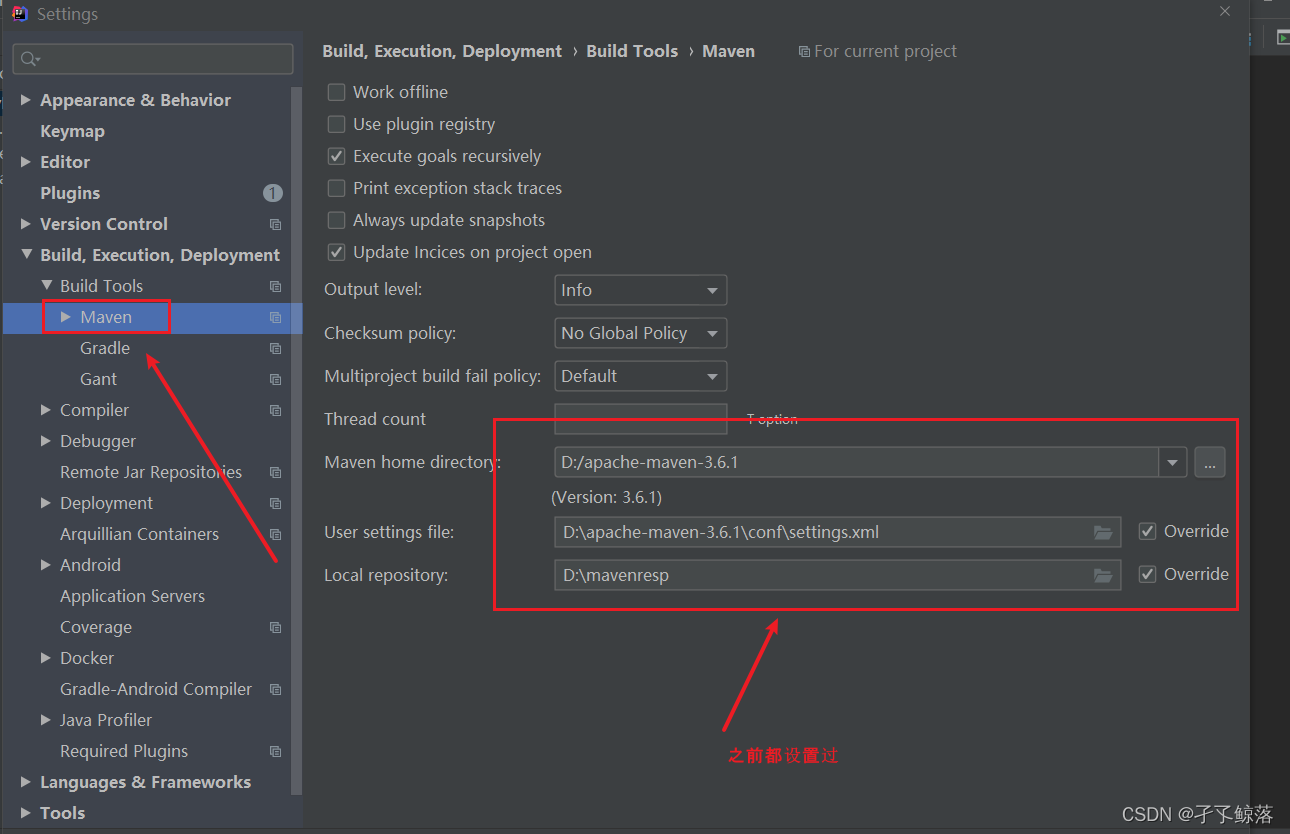
Task: Toggle Override for User settings file
Action: coord(1148,531)
